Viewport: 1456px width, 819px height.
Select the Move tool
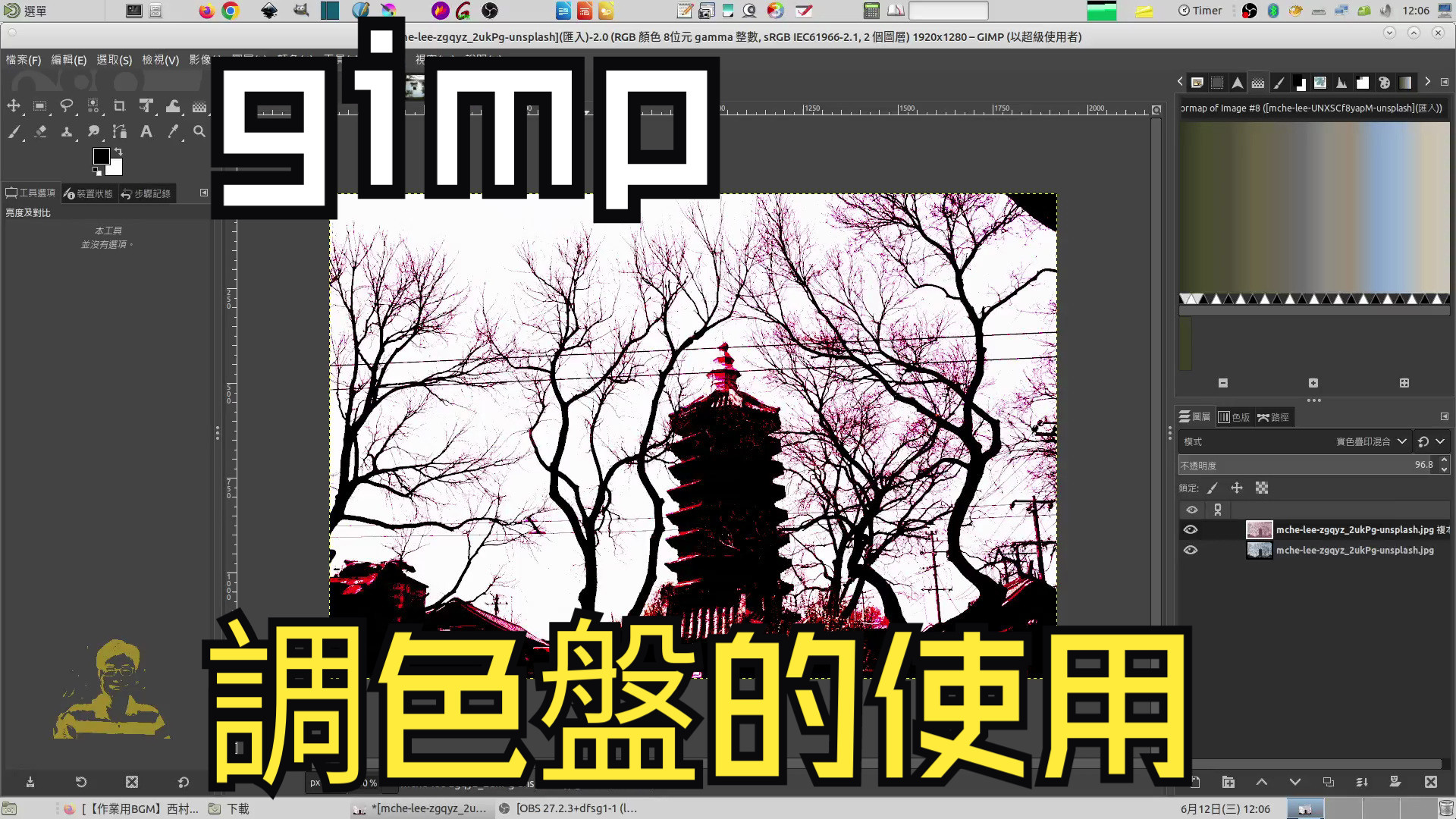click(14, 105)
